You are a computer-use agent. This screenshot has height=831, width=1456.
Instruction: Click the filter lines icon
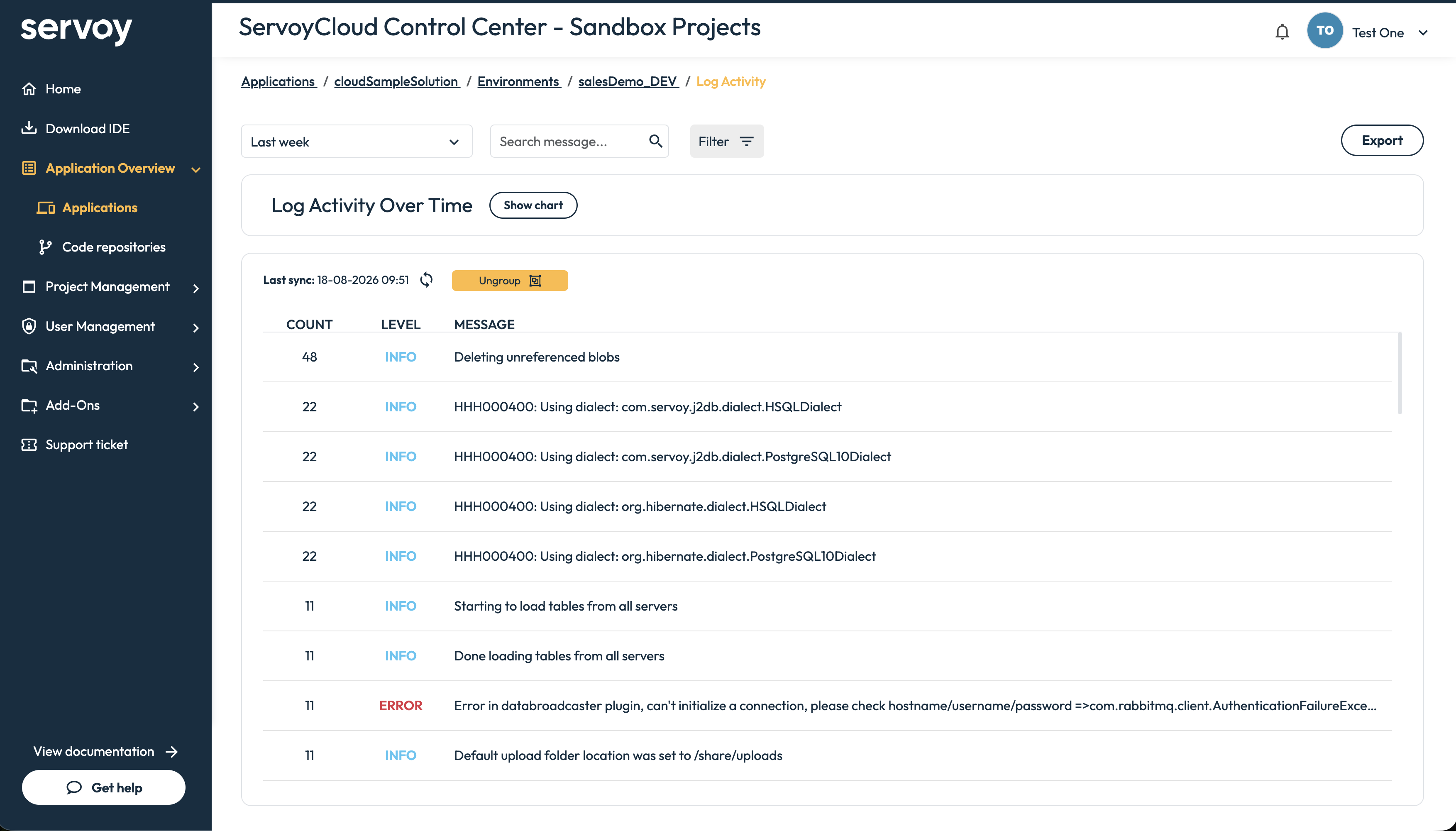click(746, 141)
